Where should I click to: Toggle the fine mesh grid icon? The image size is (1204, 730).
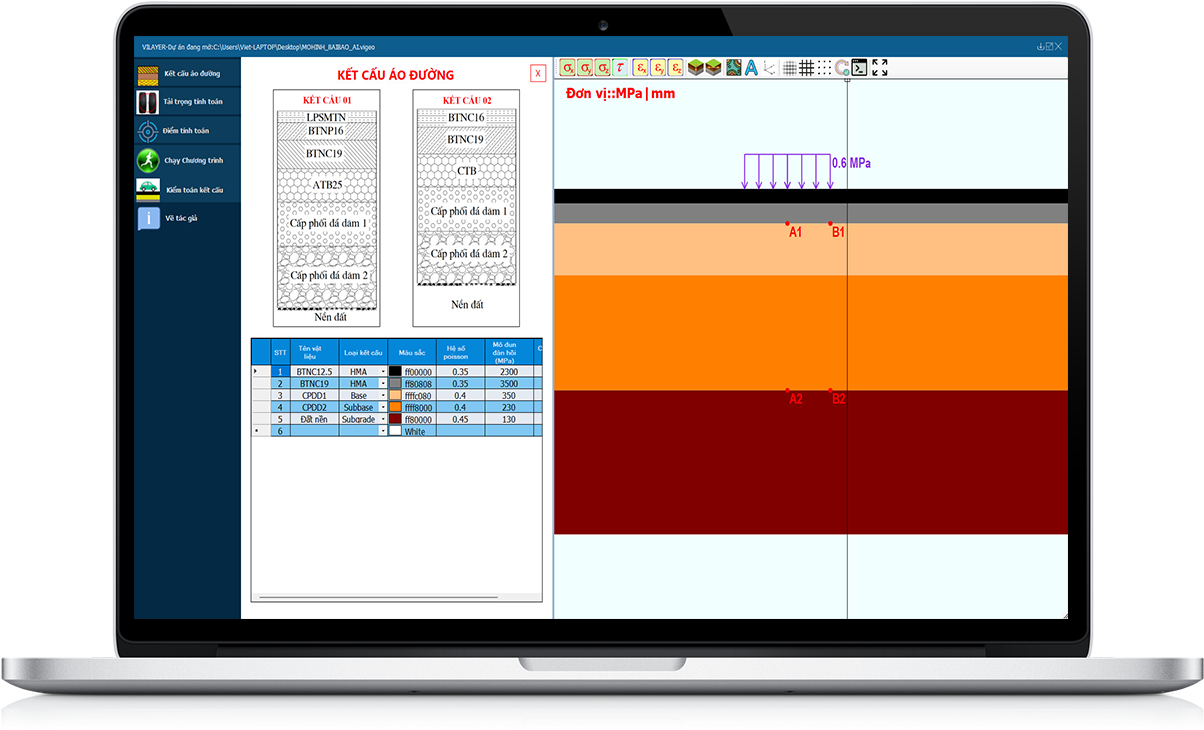(x=789, y=68)
